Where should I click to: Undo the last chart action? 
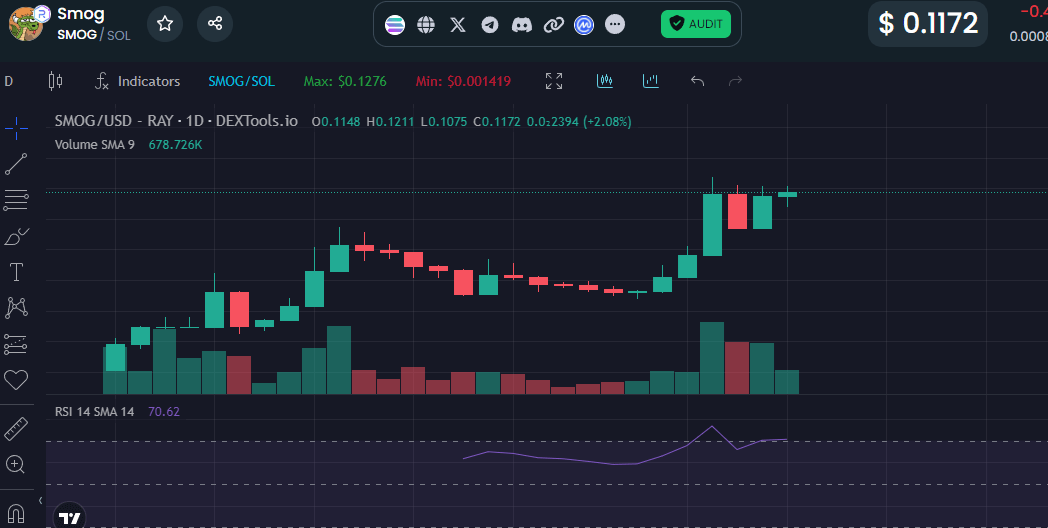697,82
